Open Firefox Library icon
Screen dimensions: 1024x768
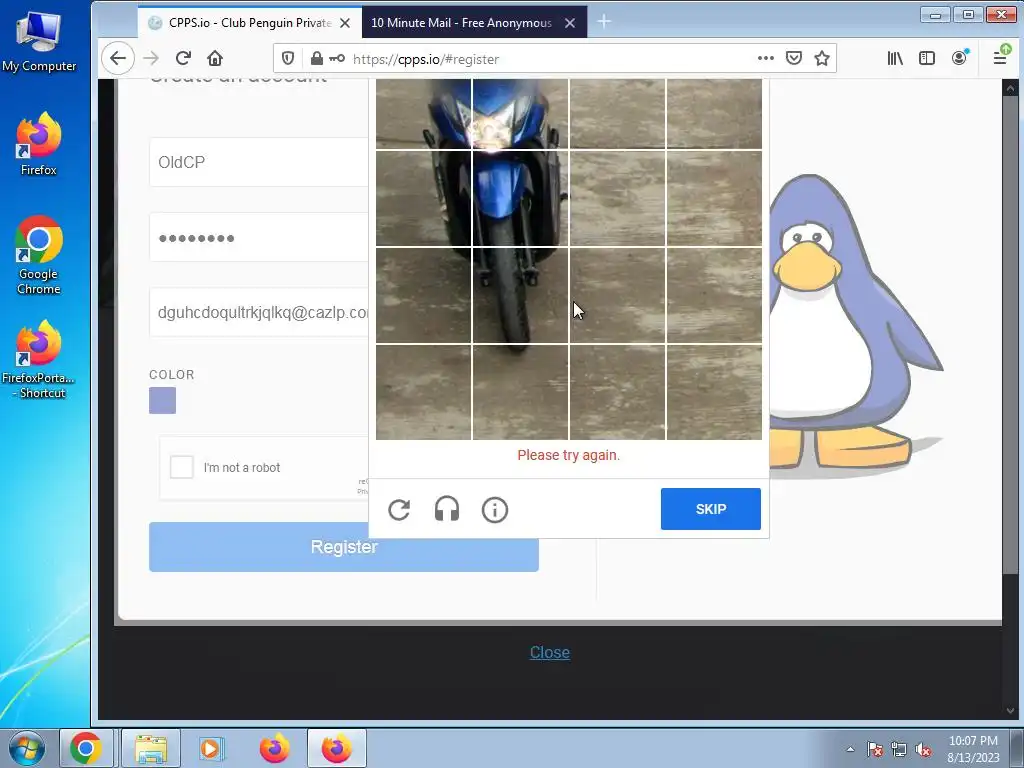coord(895,59)
